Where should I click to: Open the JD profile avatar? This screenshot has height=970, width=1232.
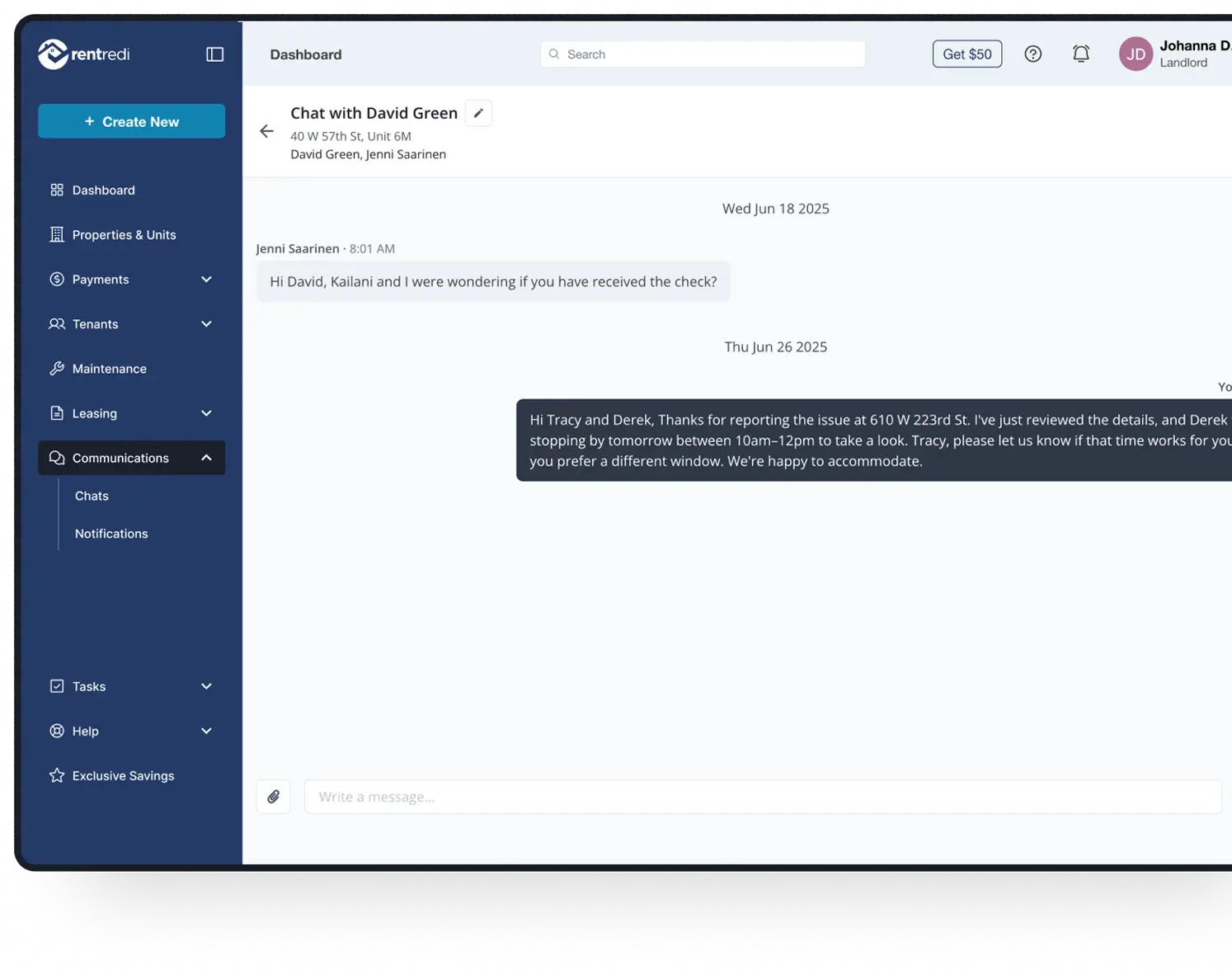pos(1136,54)
